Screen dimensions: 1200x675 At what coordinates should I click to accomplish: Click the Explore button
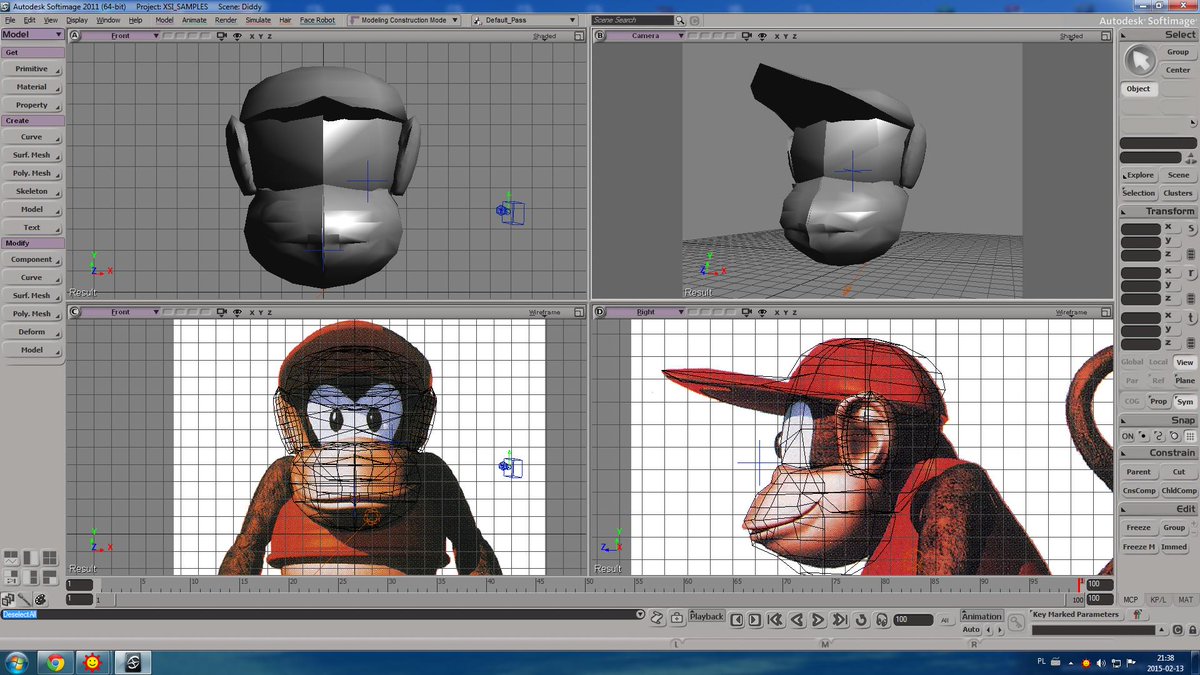(1139, 175)
